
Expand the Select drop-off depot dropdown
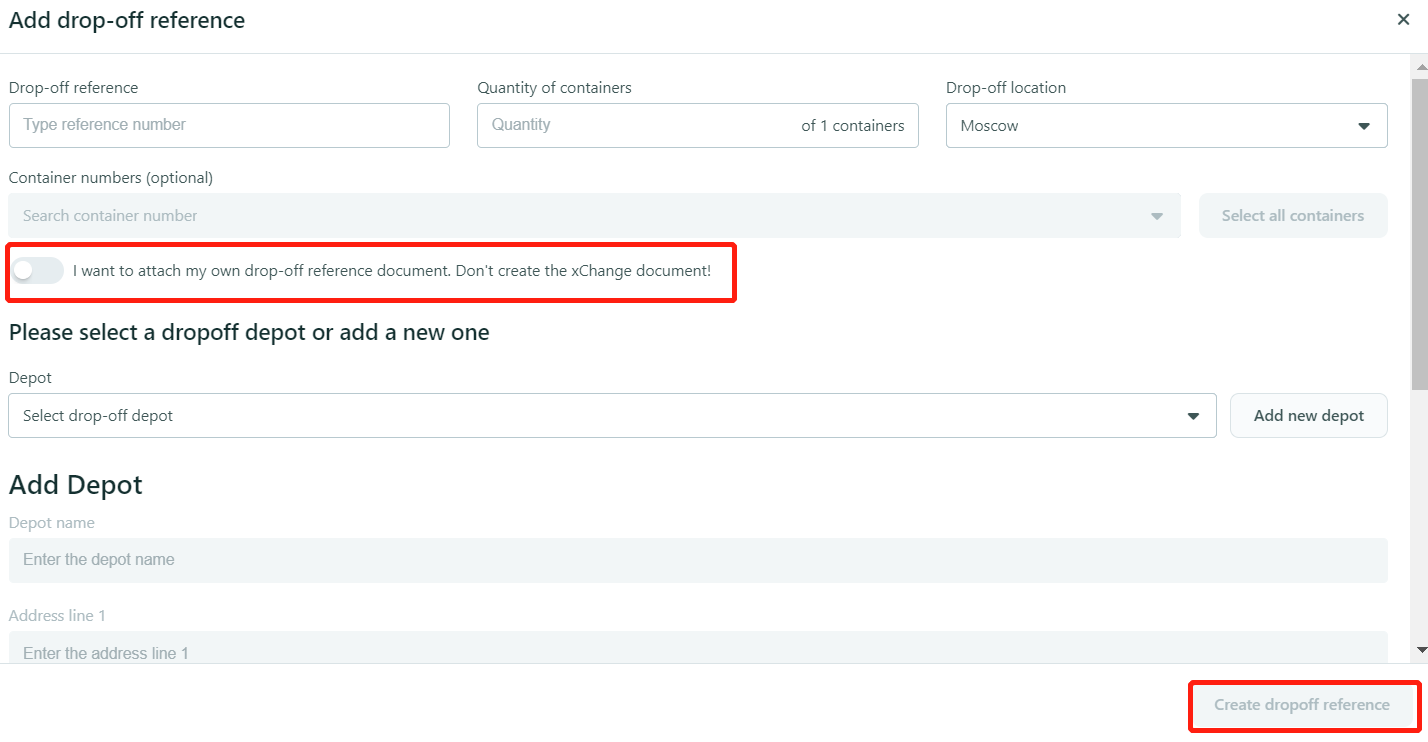(x=1192, y=416)
